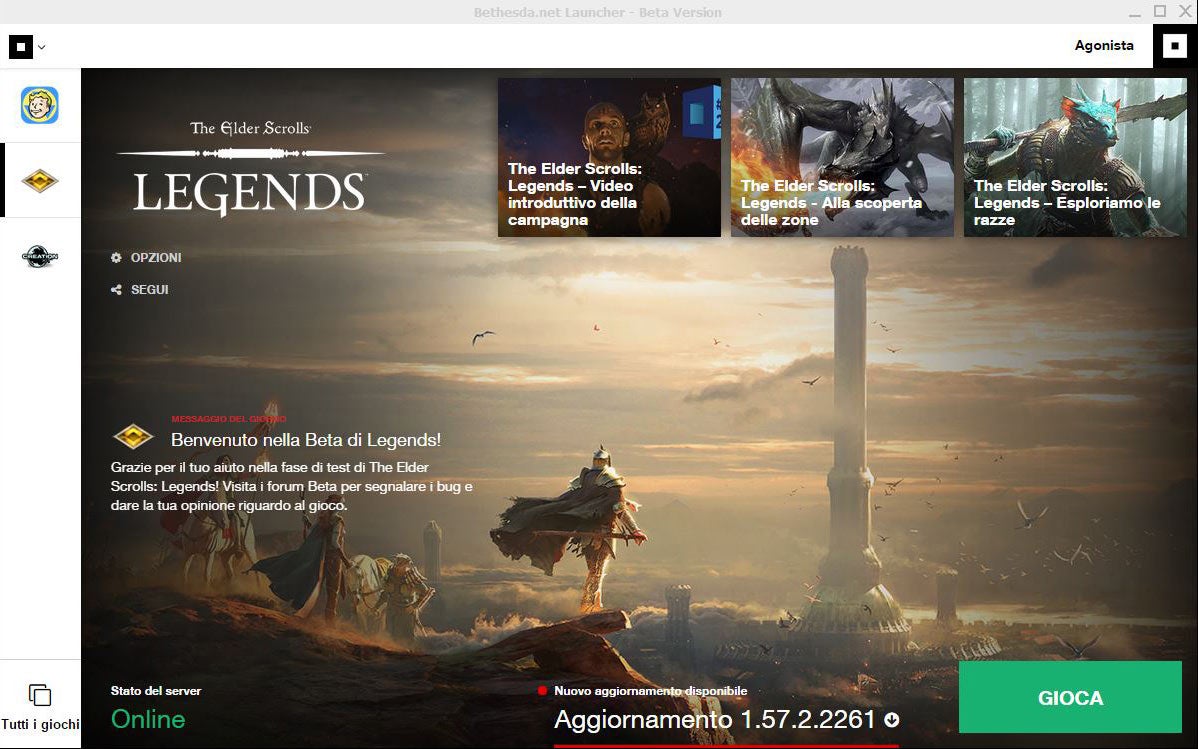Select the Elder Scrolls Legends sidebar icon
1198x749 pixels.
click(40, 181)
